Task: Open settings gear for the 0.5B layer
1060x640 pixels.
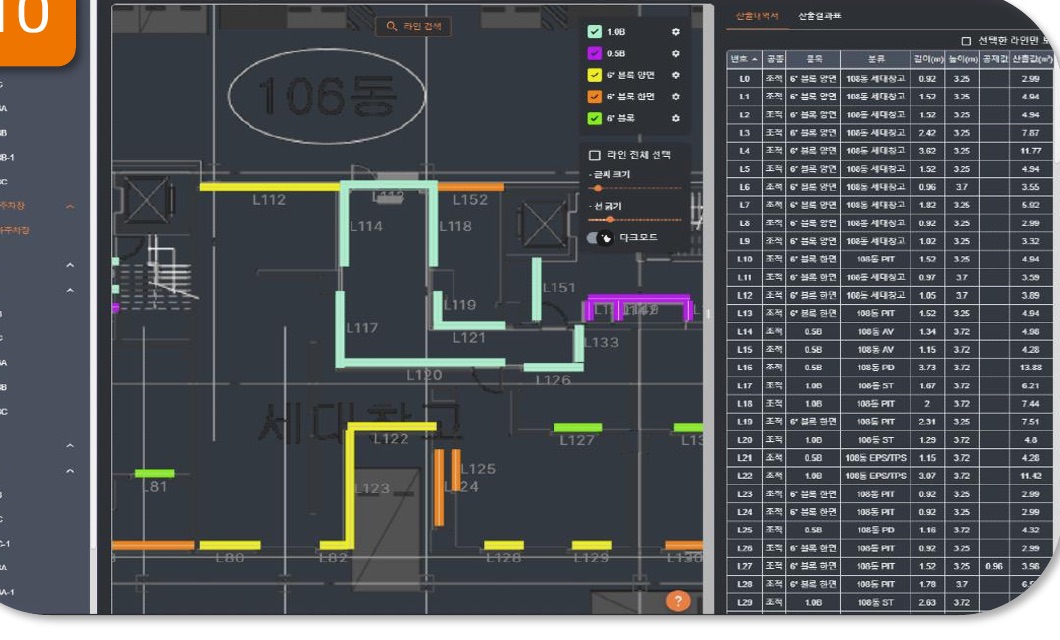Action: [675, 53]
